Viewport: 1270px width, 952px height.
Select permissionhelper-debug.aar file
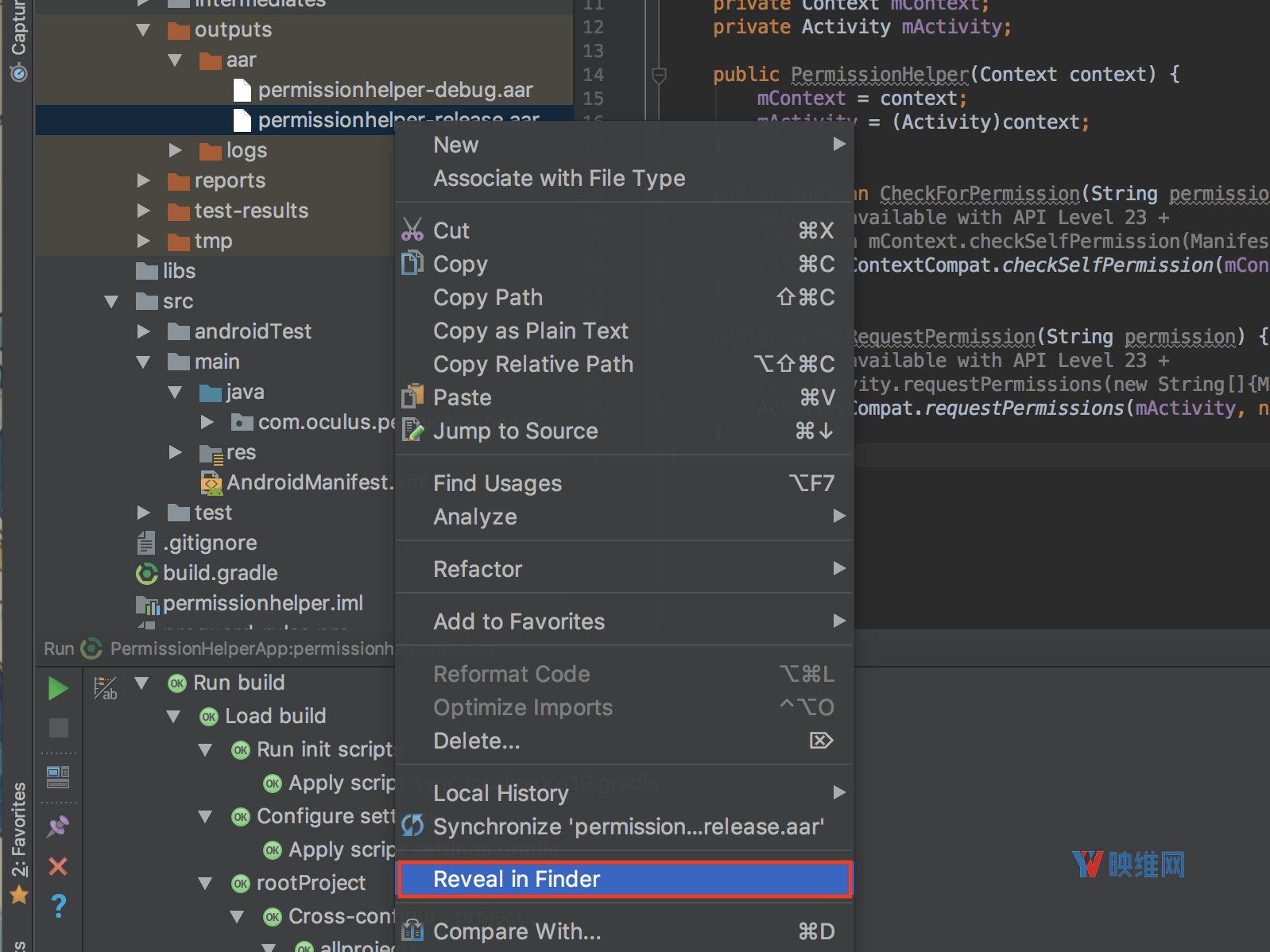tap(395, 91)
